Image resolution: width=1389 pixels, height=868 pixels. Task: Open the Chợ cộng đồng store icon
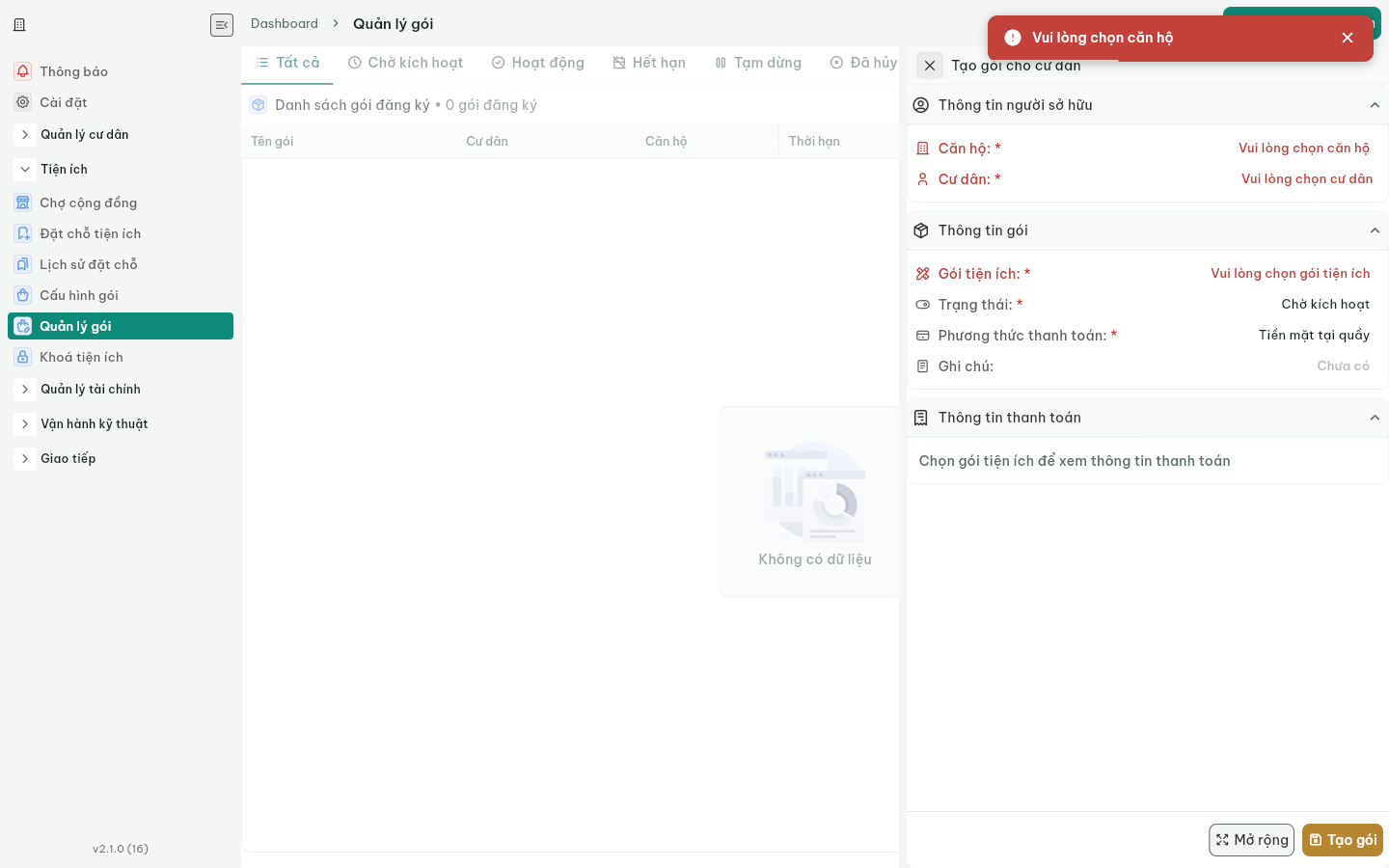(23, 203)
